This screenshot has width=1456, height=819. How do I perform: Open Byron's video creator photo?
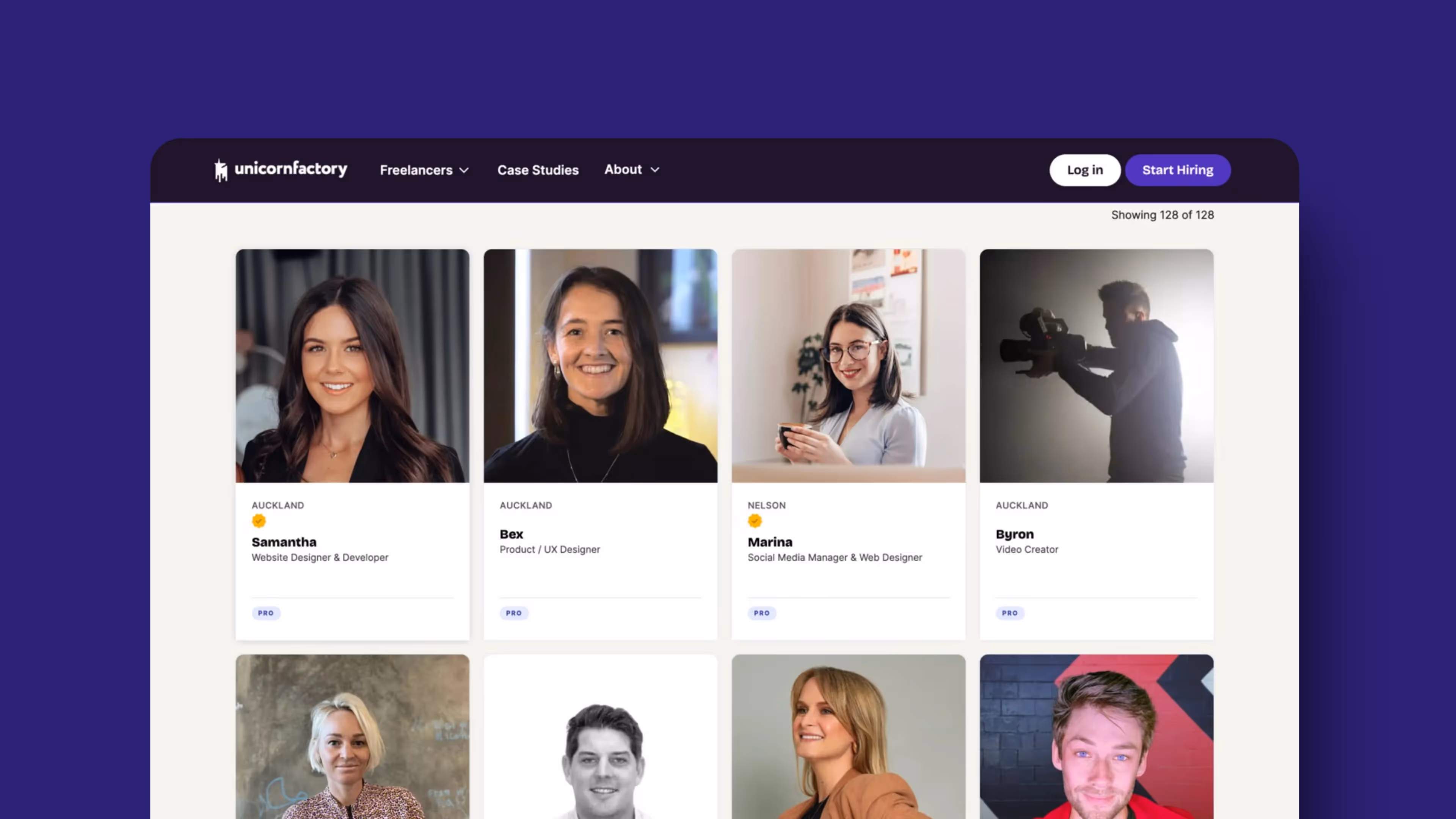click(x=1097, y=366)
